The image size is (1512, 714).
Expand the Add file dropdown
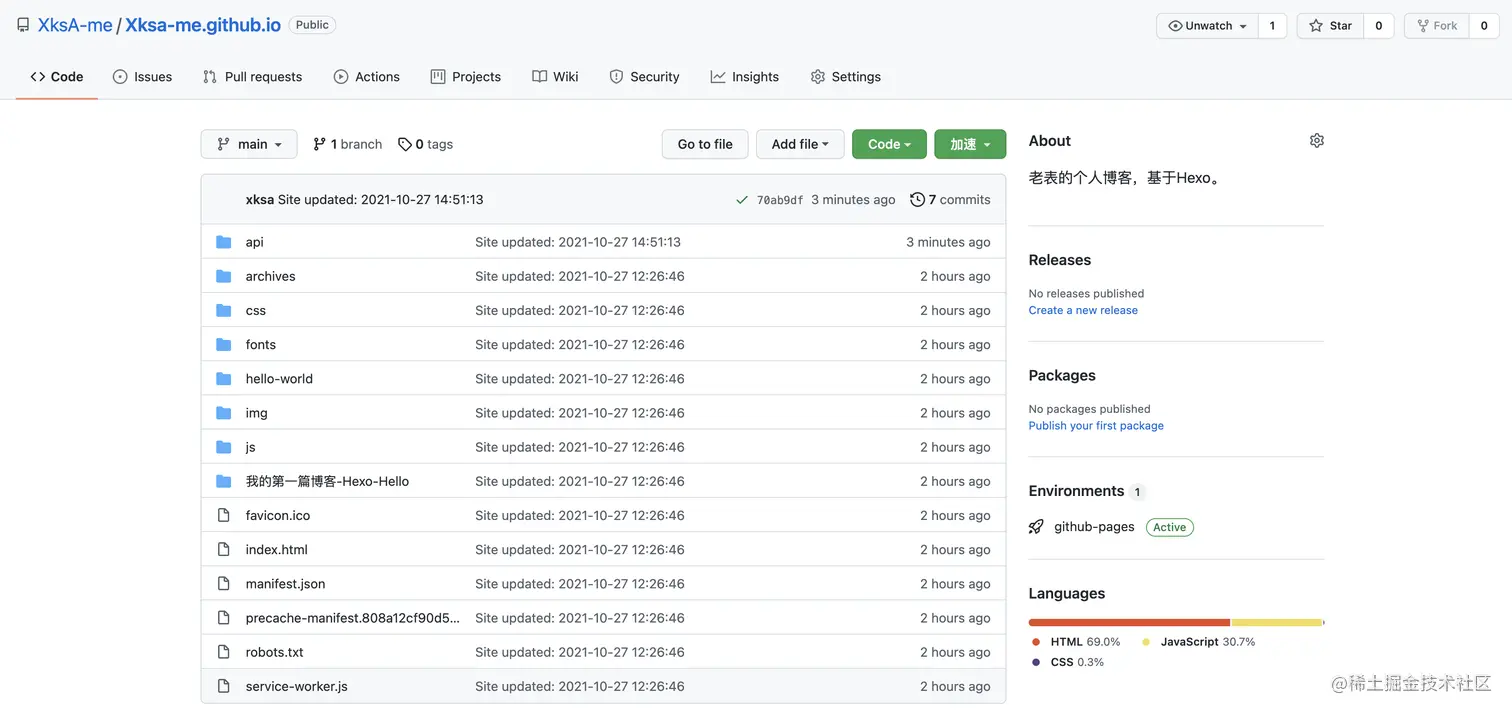(x=800, y=144)
